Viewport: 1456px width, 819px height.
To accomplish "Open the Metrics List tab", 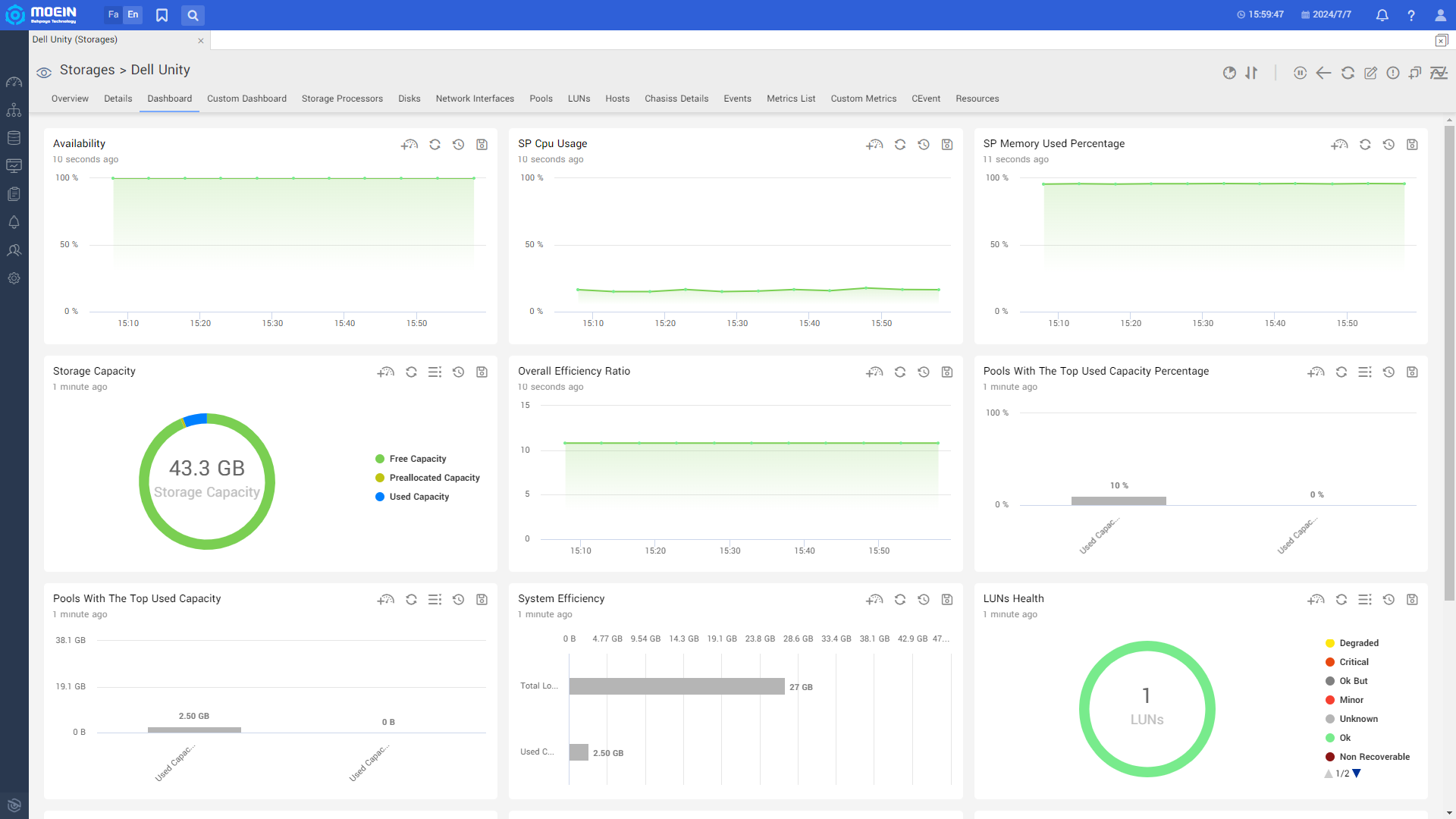I will tap(791, 99).
